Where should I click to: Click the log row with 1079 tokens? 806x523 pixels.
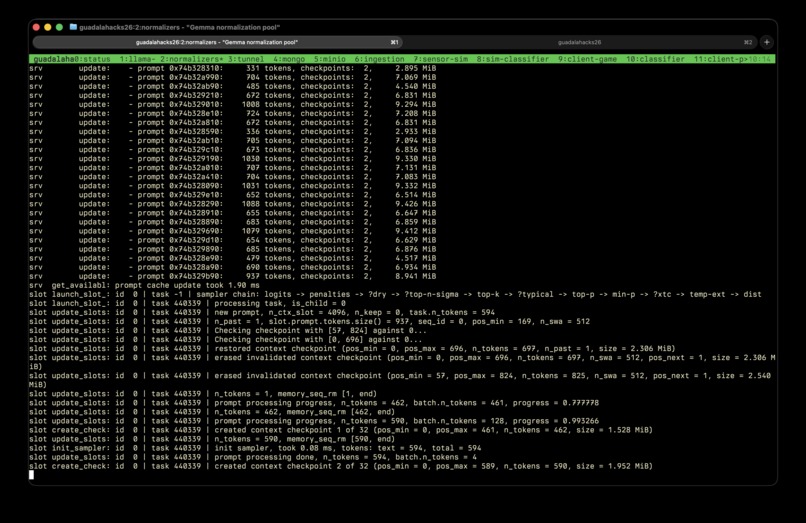[x=232, y=231]
